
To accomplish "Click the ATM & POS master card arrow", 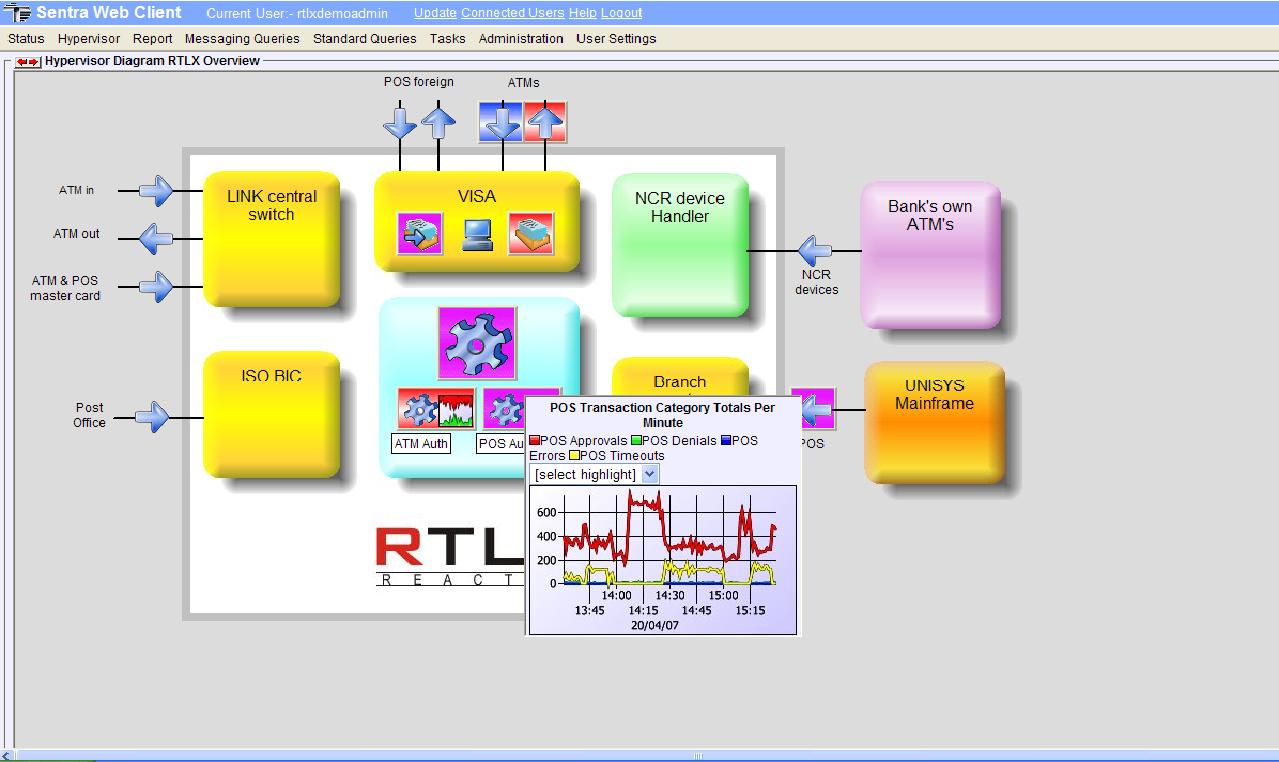I will pyautogui.click(x=155, y=287).
